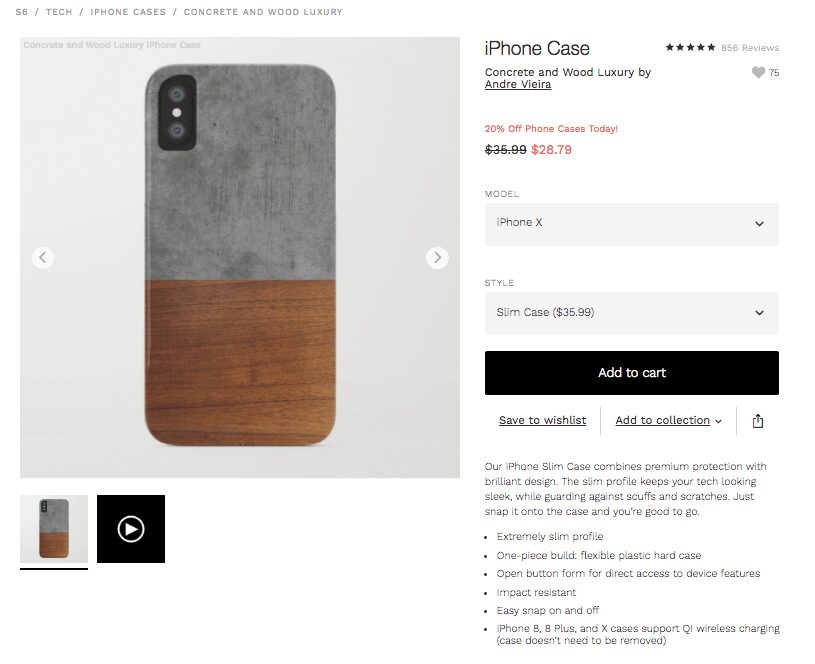The height and width of the screenshot is (664, 815).
Task: Open the STYLE dropdown showing Slim Case
Action: tap(631, 313)
